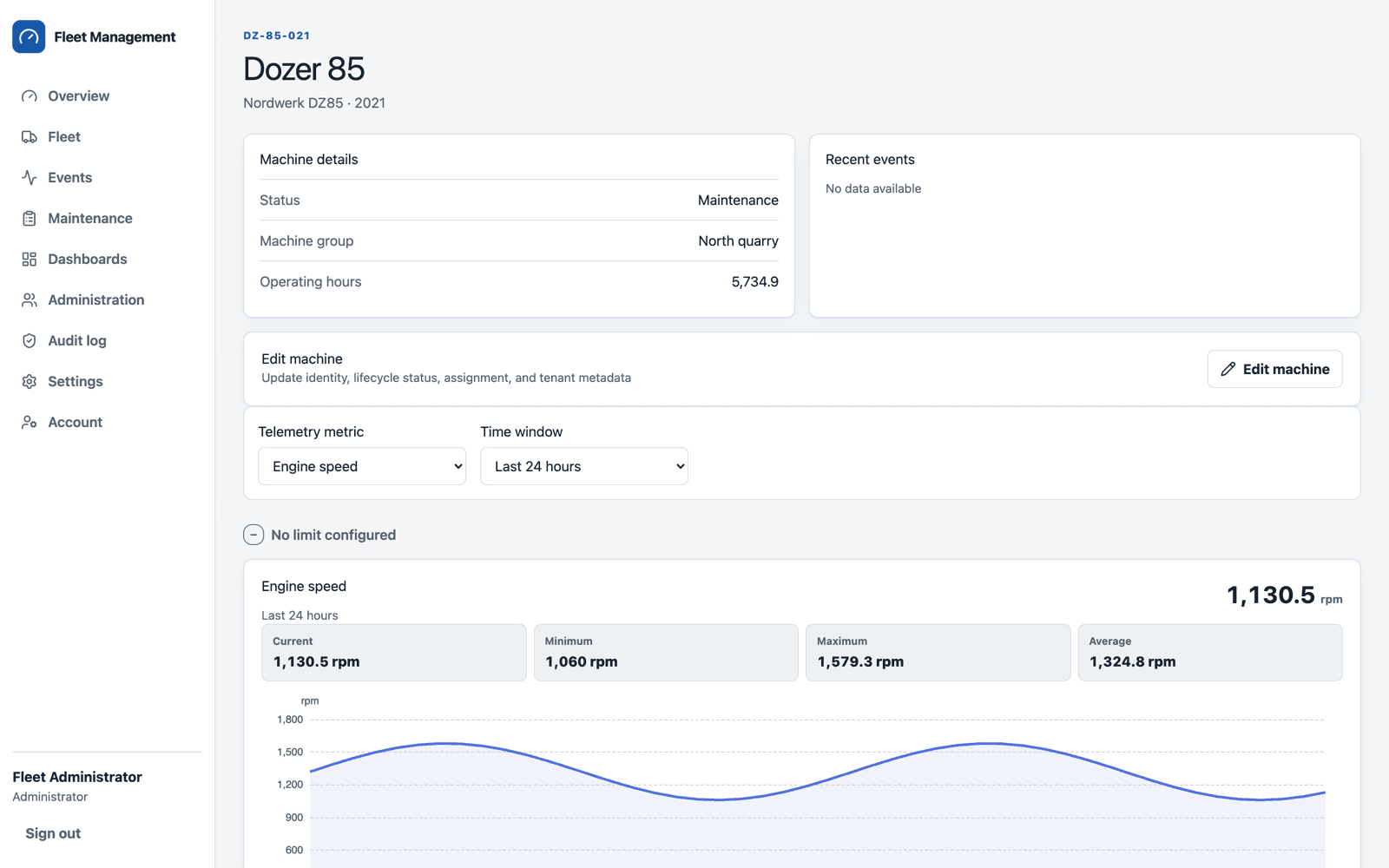Click the Average 1,324.8 rpm stat card
This screenshot has width=1389, height=868.
point(1210,653)
